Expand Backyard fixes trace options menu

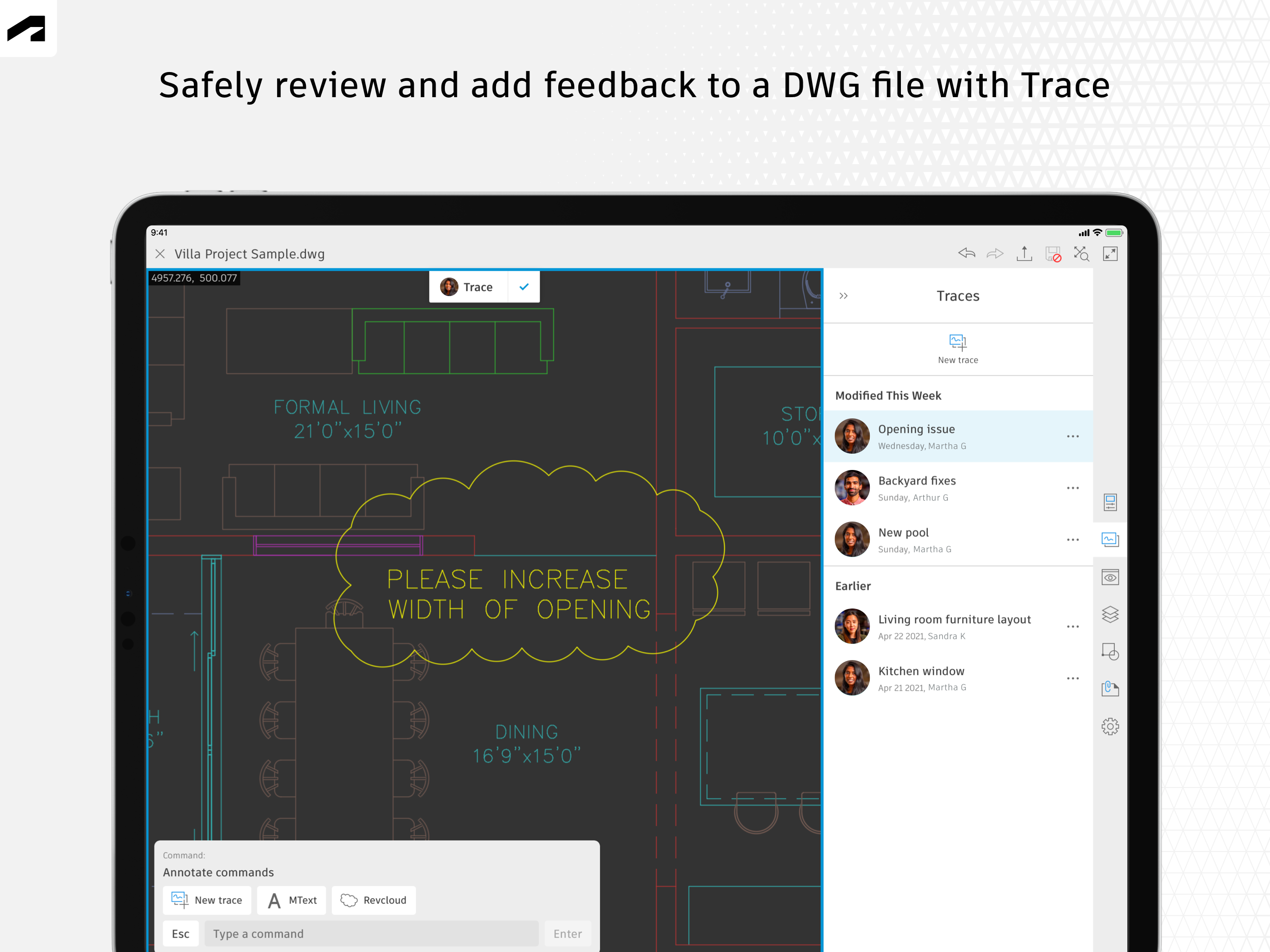click(x=1073, y=488)
